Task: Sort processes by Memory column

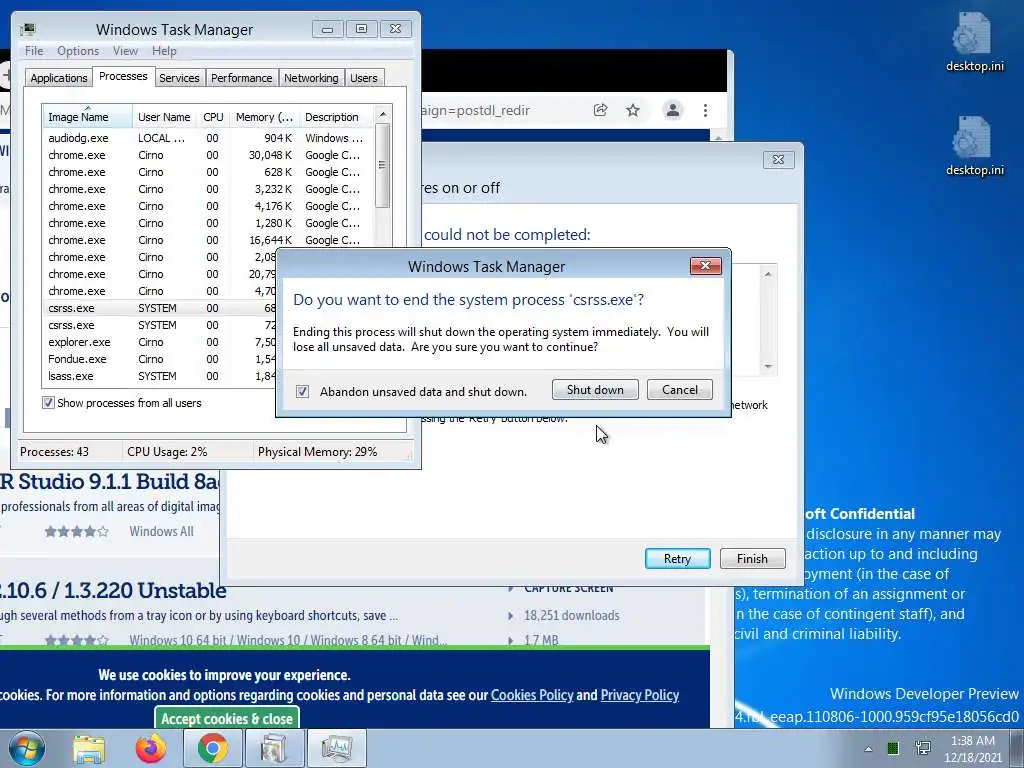Action: click(264, 117)
